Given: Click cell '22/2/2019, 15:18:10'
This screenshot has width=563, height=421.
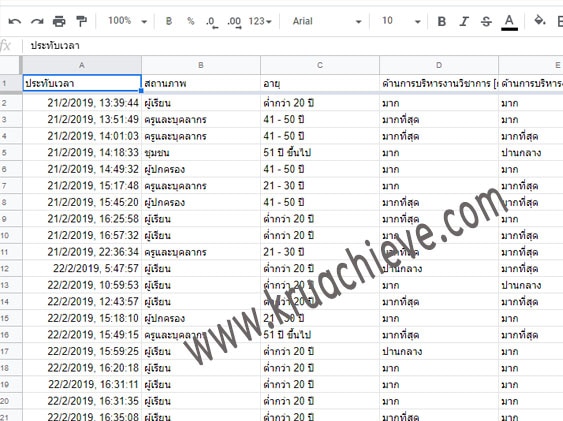Looking at the screenshot, I should (82, 318).
